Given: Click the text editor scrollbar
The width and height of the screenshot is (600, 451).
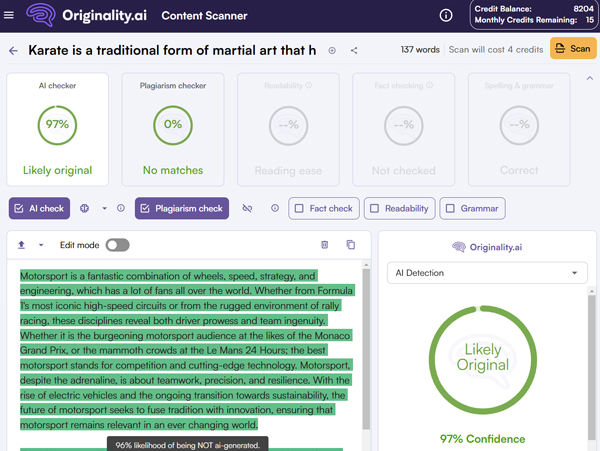Looking at the screenshot, I should 366,349.
